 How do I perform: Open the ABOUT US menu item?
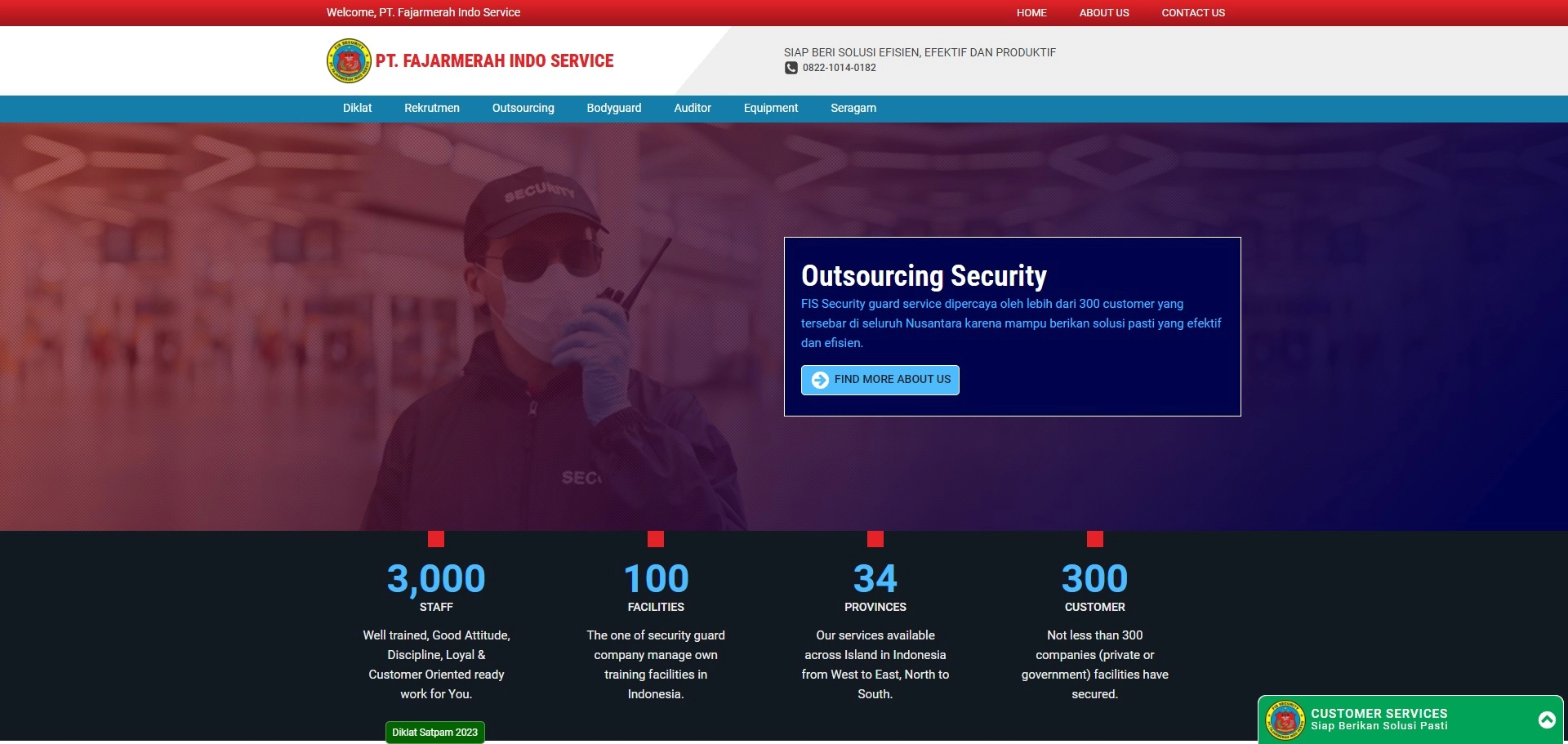1104,13
